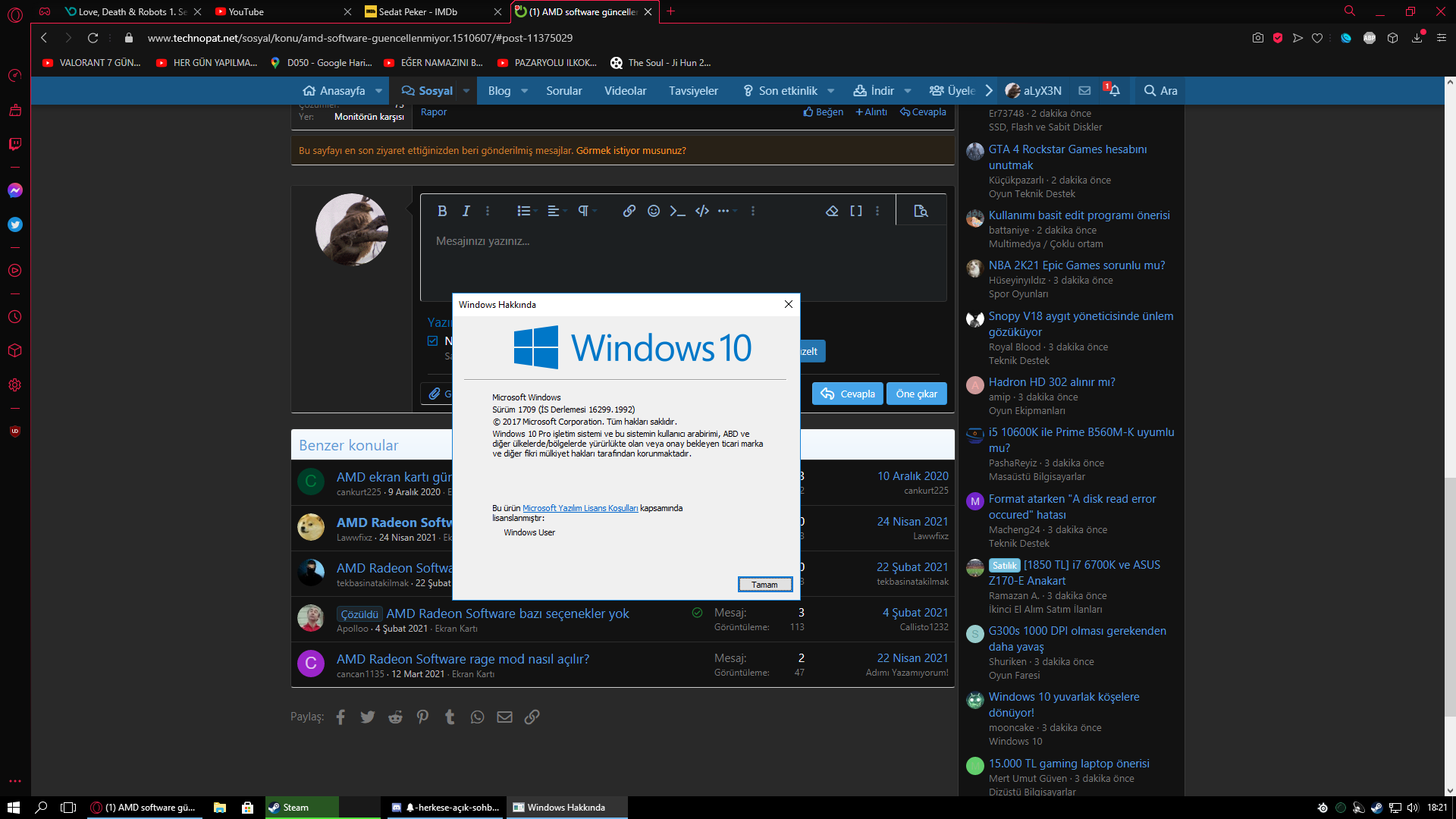
Task: Click the eraser remove-formatting icon
Action: coord(832,211)
